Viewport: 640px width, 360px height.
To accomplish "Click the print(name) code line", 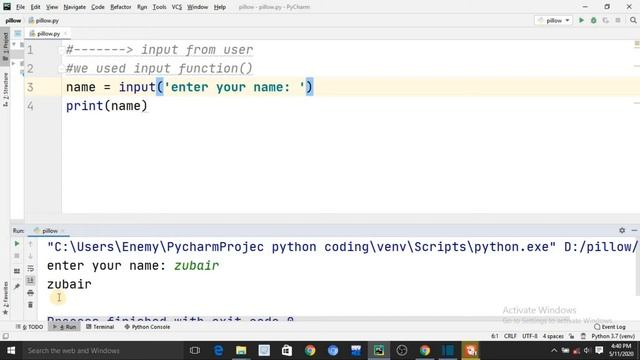I will point(107,106).
